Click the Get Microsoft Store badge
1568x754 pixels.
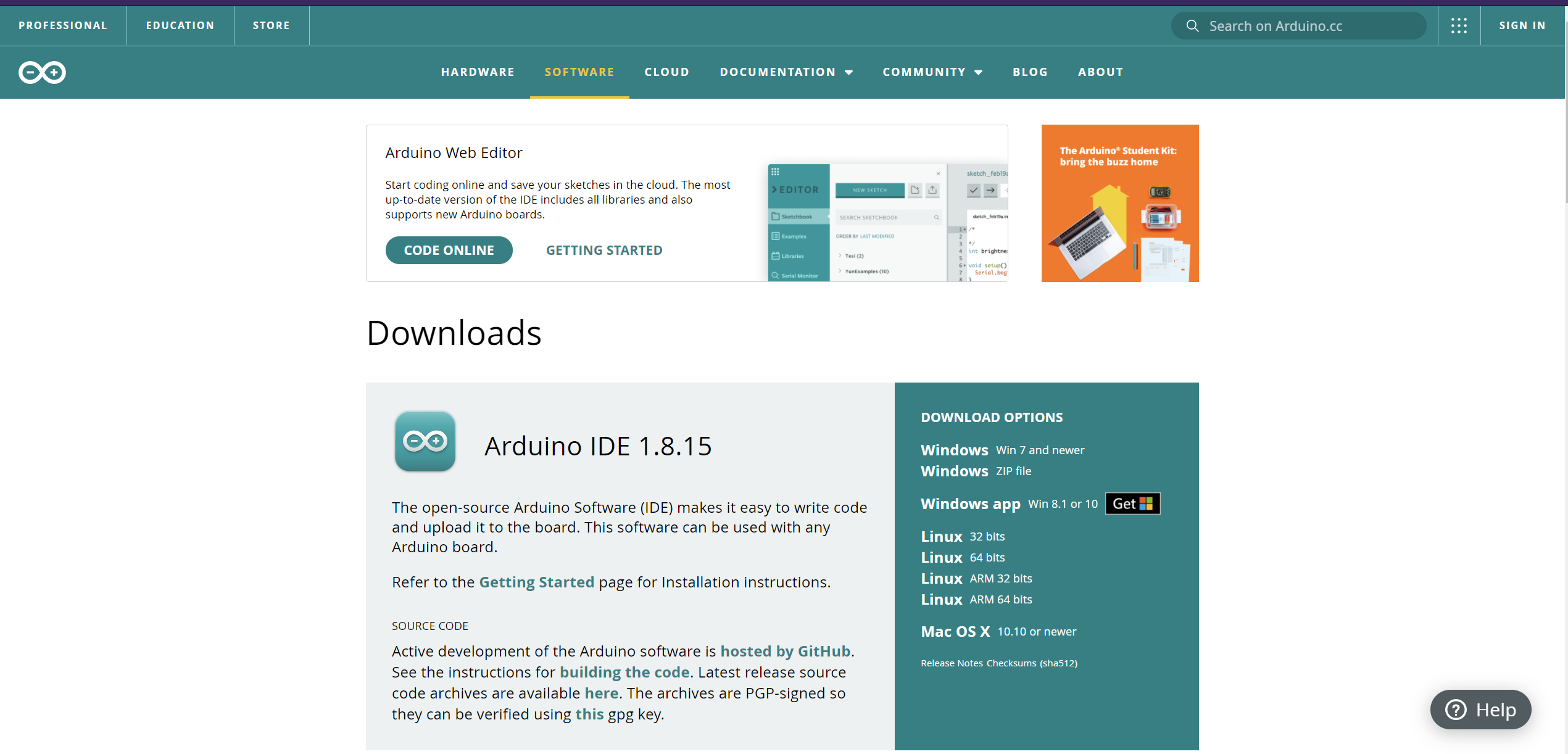pyautogui.click(x=1132, y=503)
